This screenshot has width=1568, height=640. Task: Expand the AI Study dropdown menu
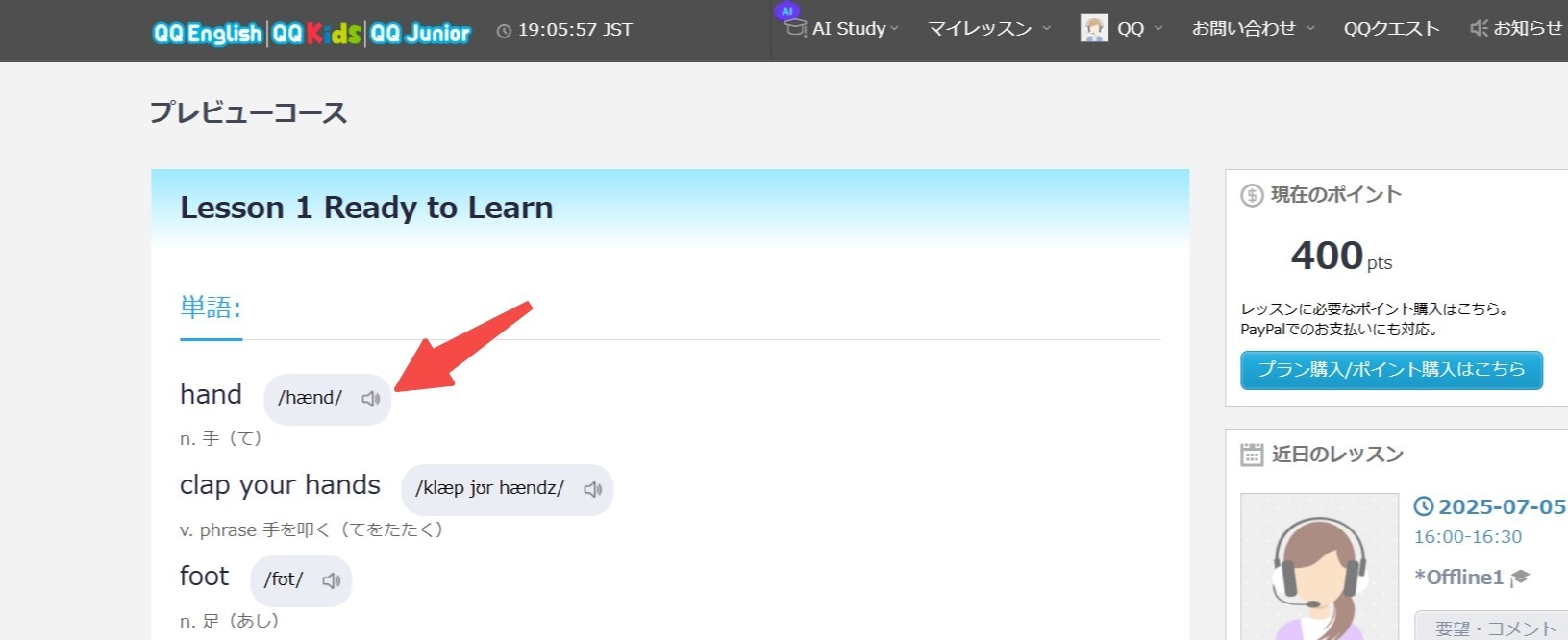[x=855, y=29]
